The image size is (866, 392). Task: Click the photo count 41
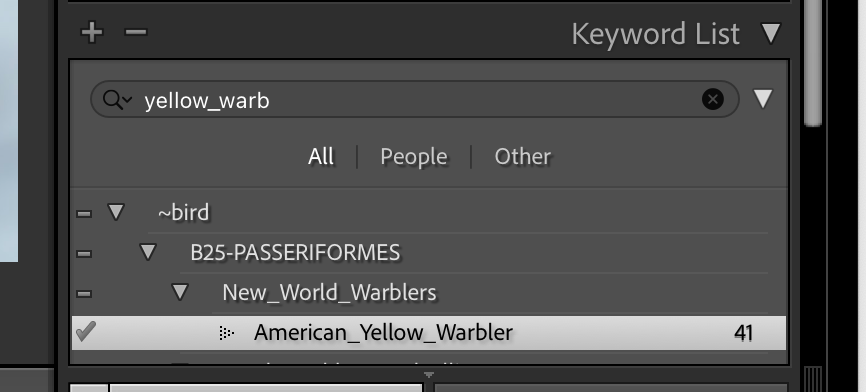point(743,333)
